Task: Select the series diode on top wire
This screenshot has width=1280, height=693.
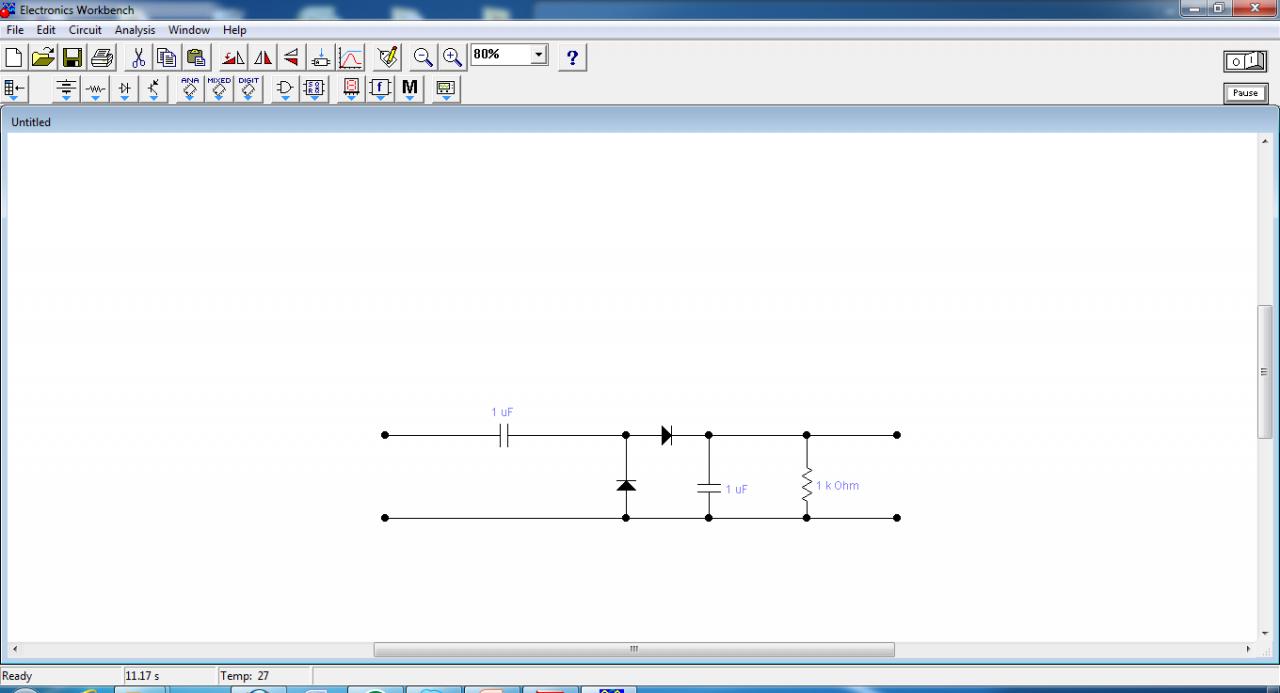Action: coord(667,435)
